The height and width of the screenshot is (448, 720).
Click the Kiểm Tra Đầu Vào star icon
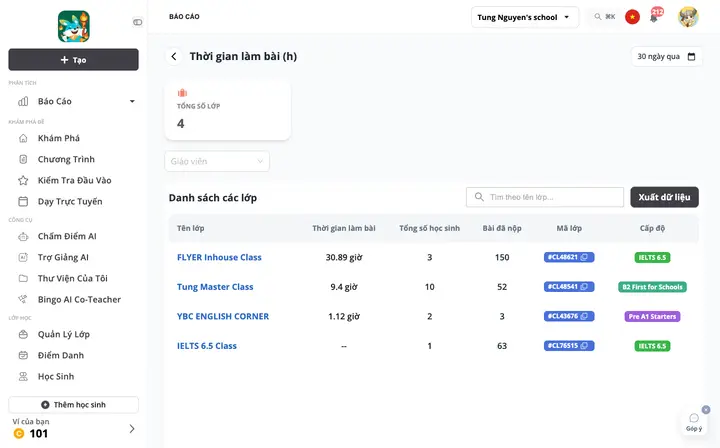(23, 180)
